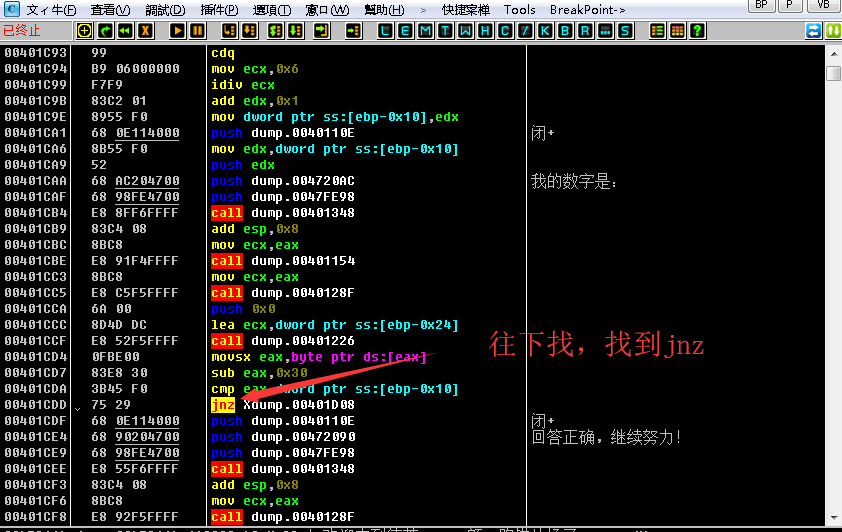Click the Step into icon

[229, 31]
